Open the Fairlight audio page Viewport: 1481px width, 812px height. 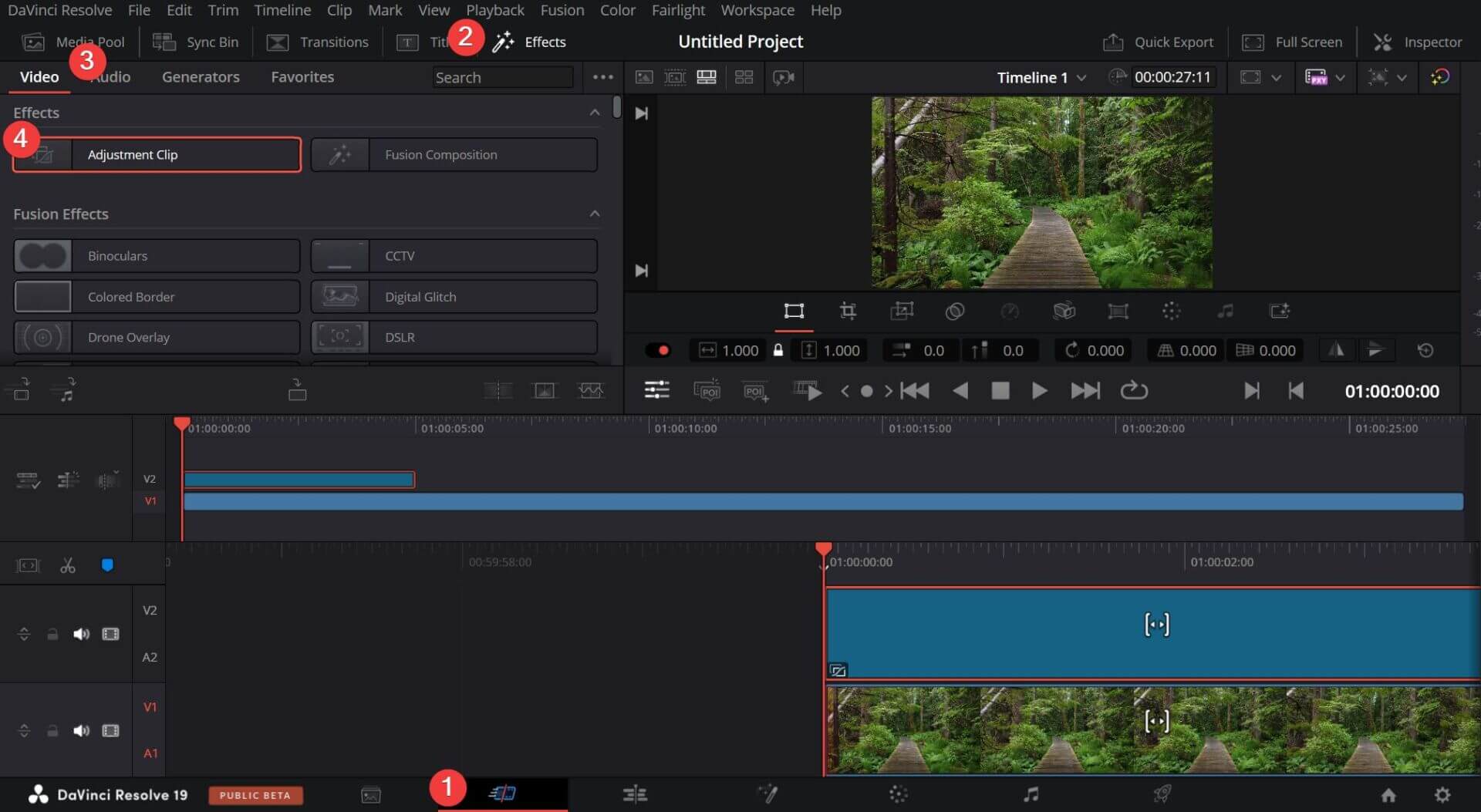[1031, 794]
